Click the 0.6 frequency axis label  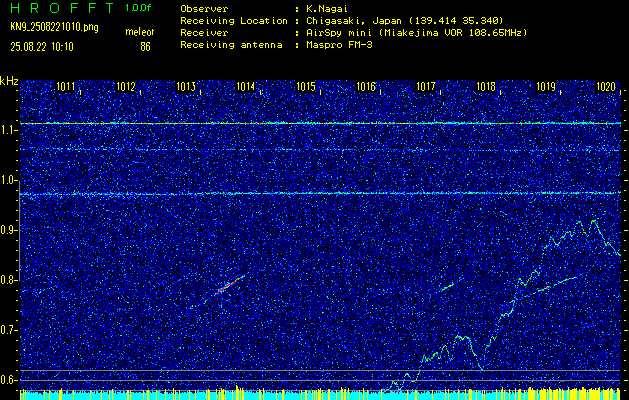(6, 380)
